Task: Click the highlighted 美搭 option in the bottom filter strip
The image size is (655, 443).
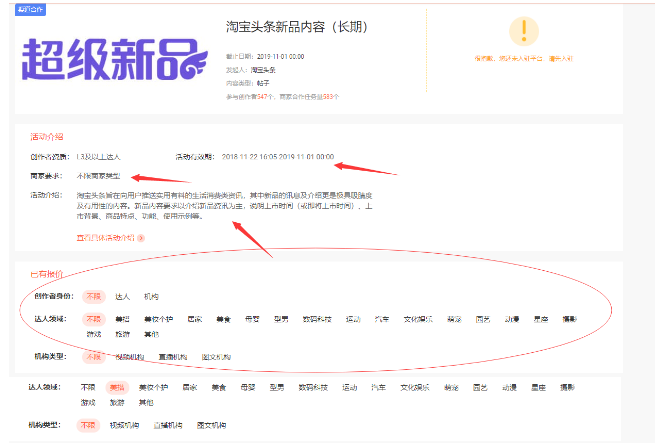Action: (117, 387)
